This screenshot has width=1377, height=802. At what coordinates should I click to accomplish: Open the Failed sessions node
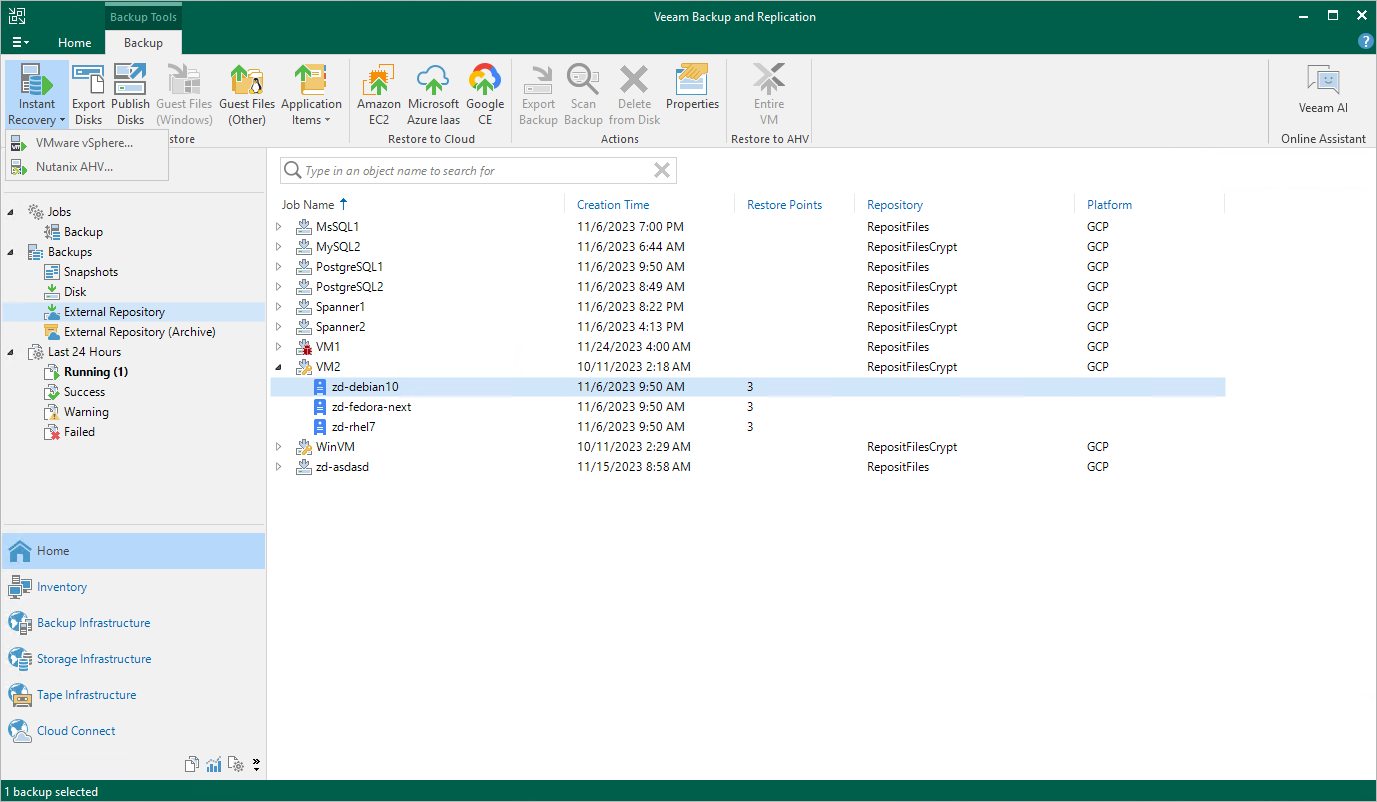[x=80, y=432]
